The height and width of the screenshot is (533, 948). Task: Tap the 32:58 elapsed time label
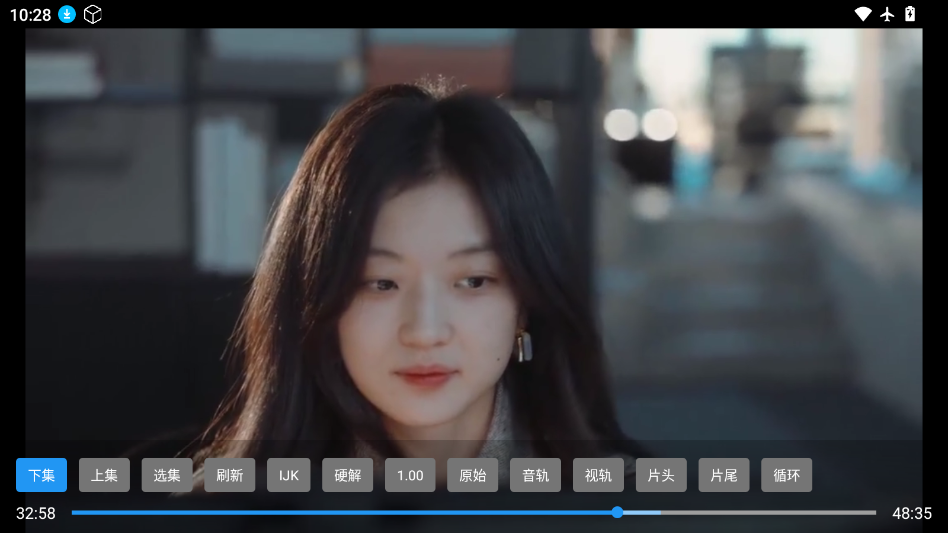pos(36,513)
